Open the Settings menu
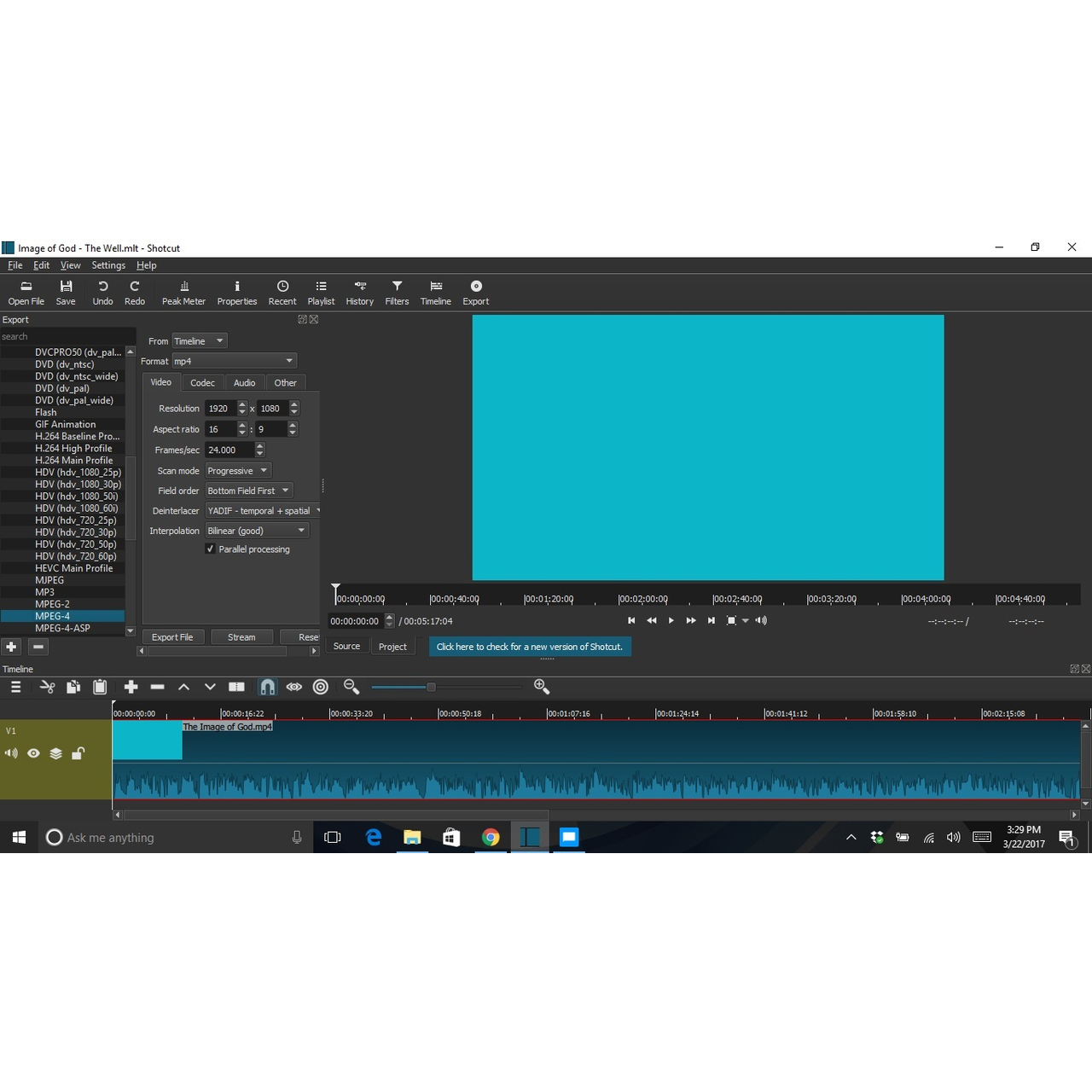This screenshot has height=1092, width=1092. tap(108, 264)
